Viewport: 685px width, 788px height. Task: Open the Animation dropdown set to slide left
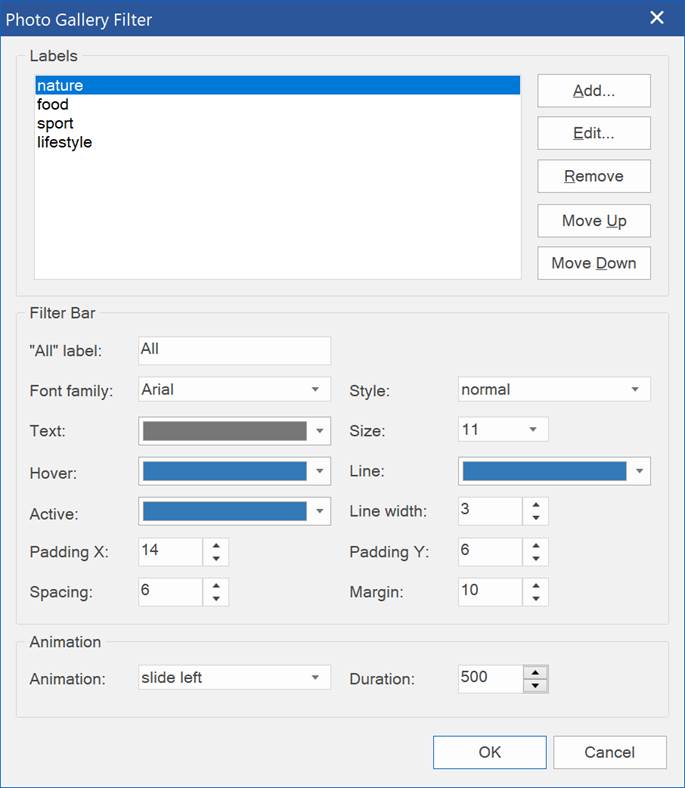[x=235, y=677]
